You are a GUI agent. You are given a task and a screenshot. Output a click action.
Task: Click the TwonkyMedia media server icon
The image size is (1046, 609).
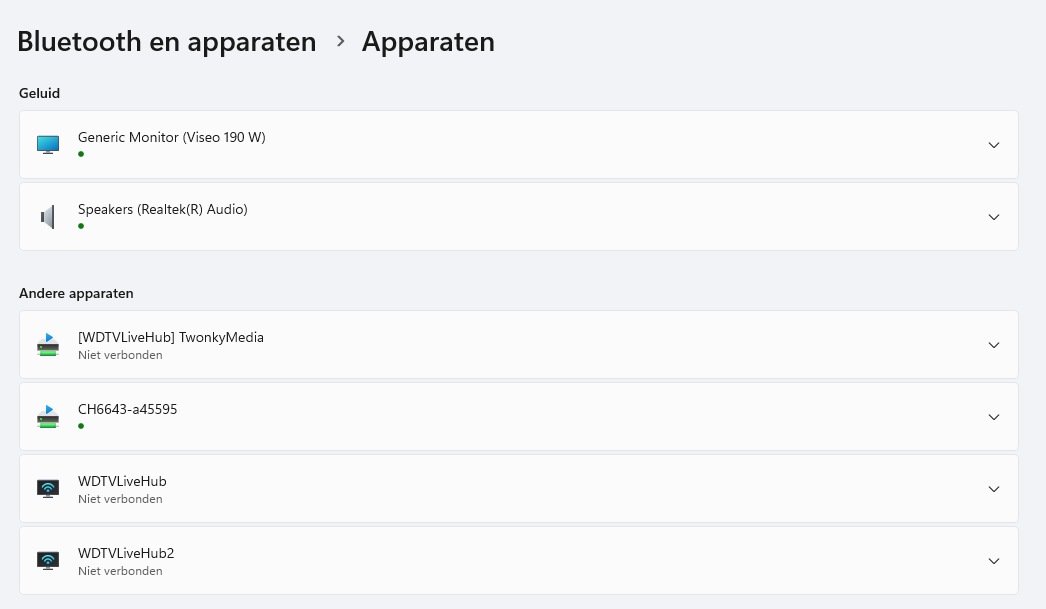click(x=48, y=345)
